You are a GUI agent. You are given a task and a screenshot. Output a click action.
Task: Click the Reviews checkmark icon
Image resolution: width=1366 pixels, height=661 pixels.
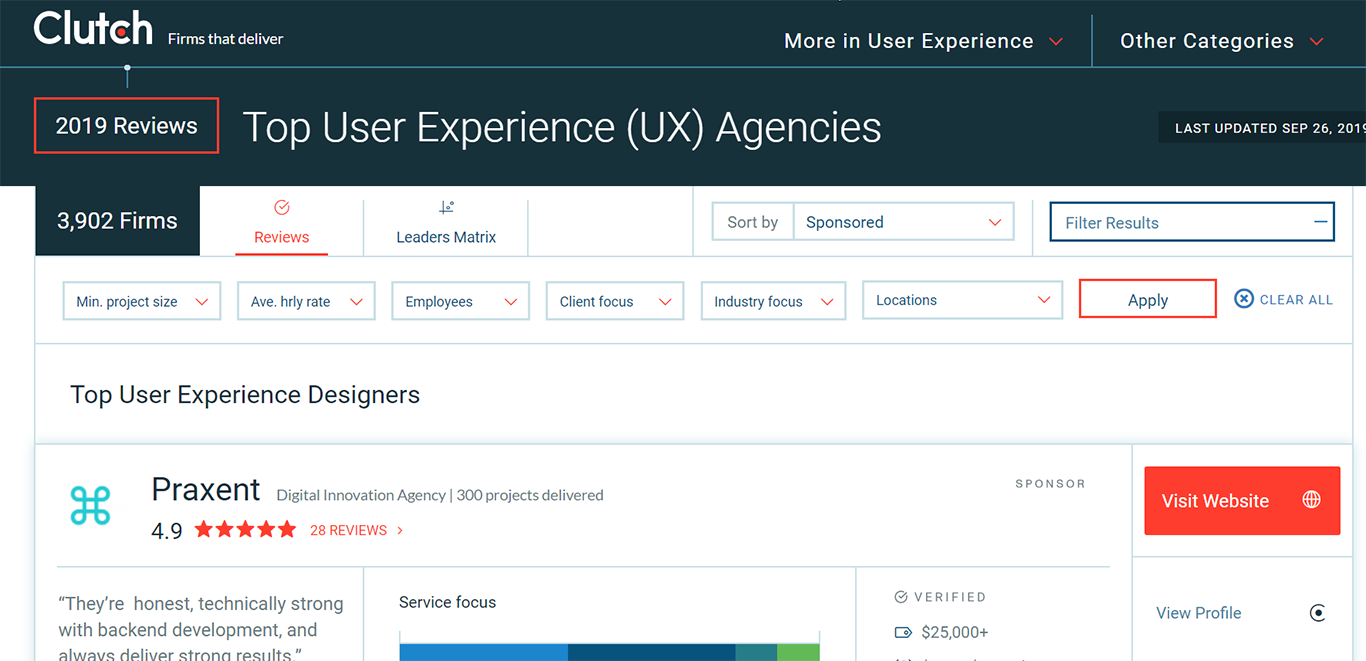click(x=282, y=208)
